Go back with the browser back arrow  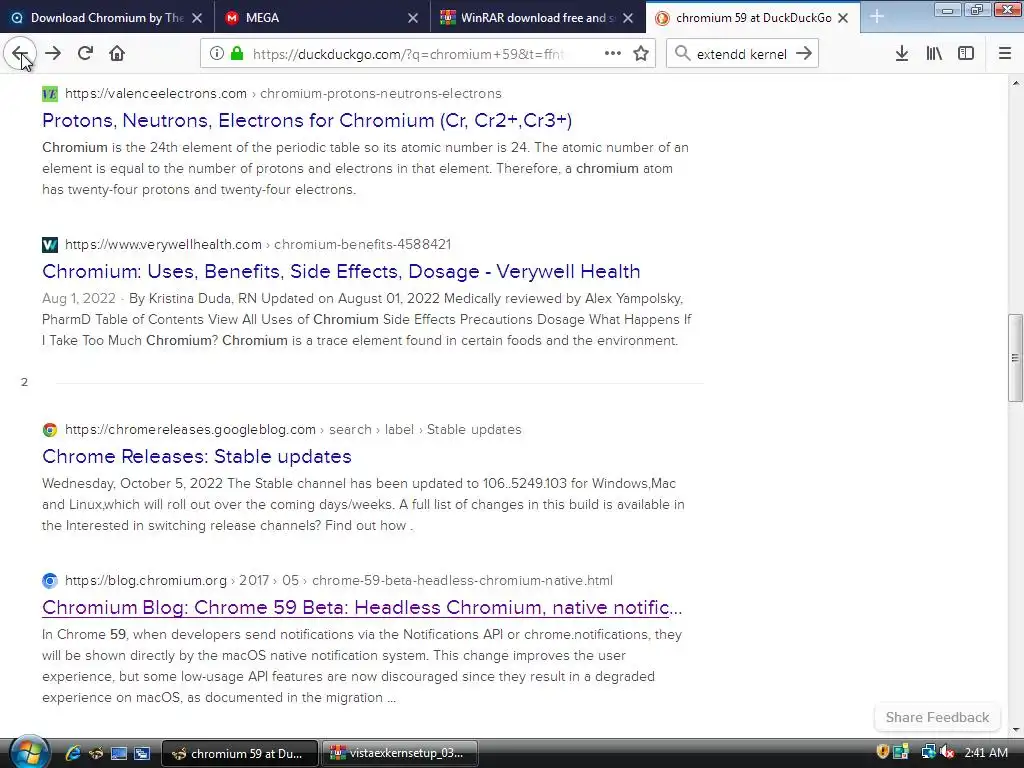20,54
